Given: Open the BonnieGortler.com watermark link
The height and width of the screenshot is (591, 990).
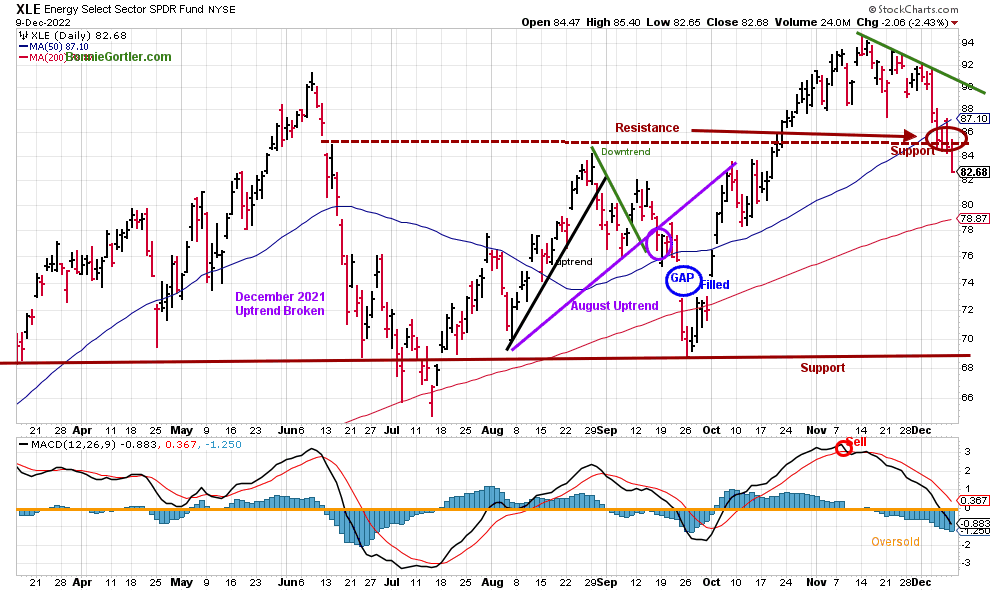Looking at the screenshot, I should click(118, 57).
